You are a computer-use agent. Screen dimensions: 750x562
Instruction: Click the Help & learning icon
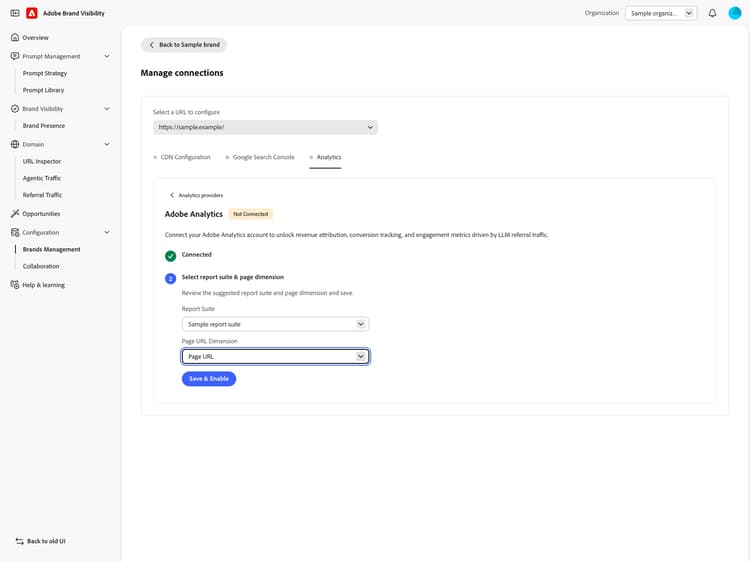[15, 285]
